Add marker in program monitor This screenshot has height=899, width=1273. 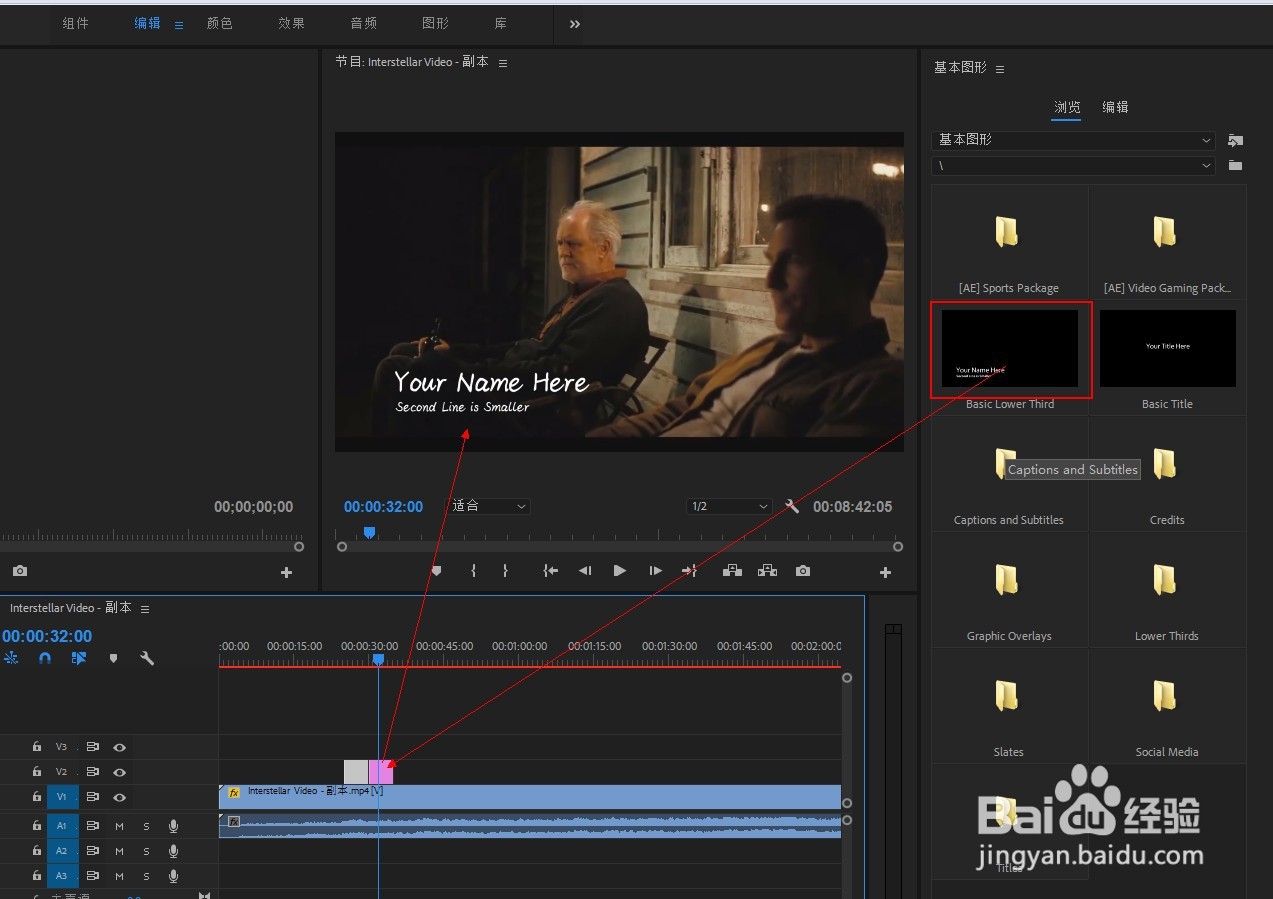tap(436, 571)
